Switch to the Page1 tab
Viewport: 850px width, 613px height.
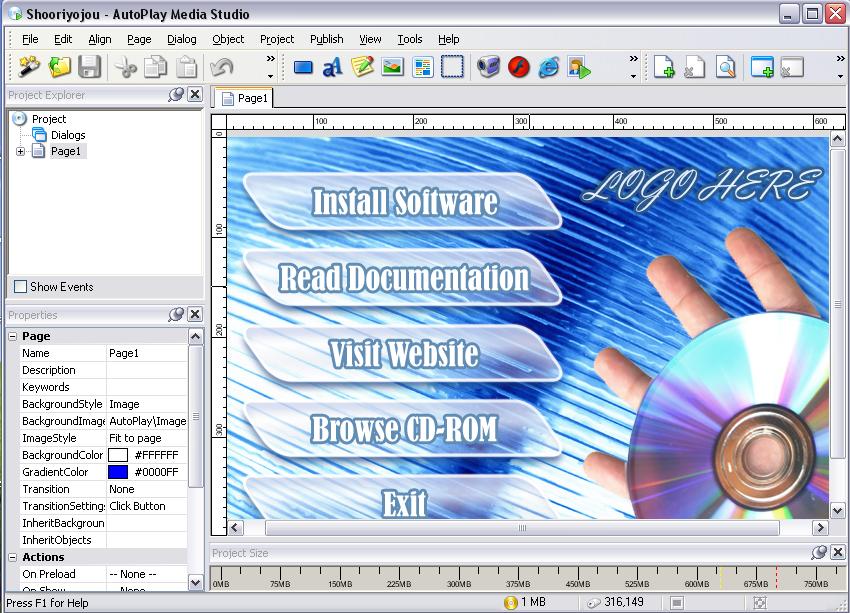pyautogui.click(x=244, y=98)
